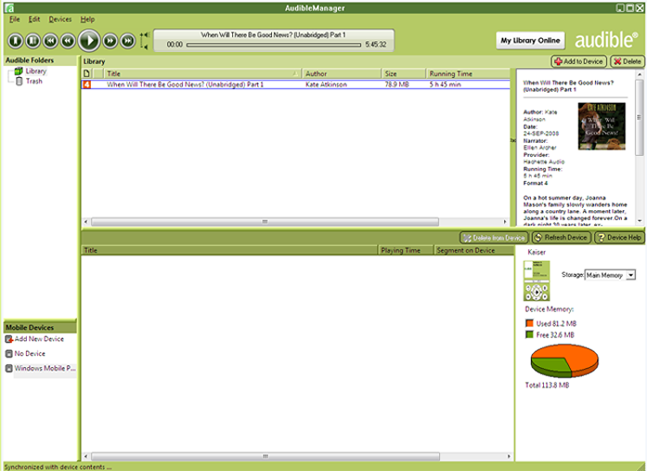Open the Edit menu
This screenshot has width=647, height=471.
(34, 19)
